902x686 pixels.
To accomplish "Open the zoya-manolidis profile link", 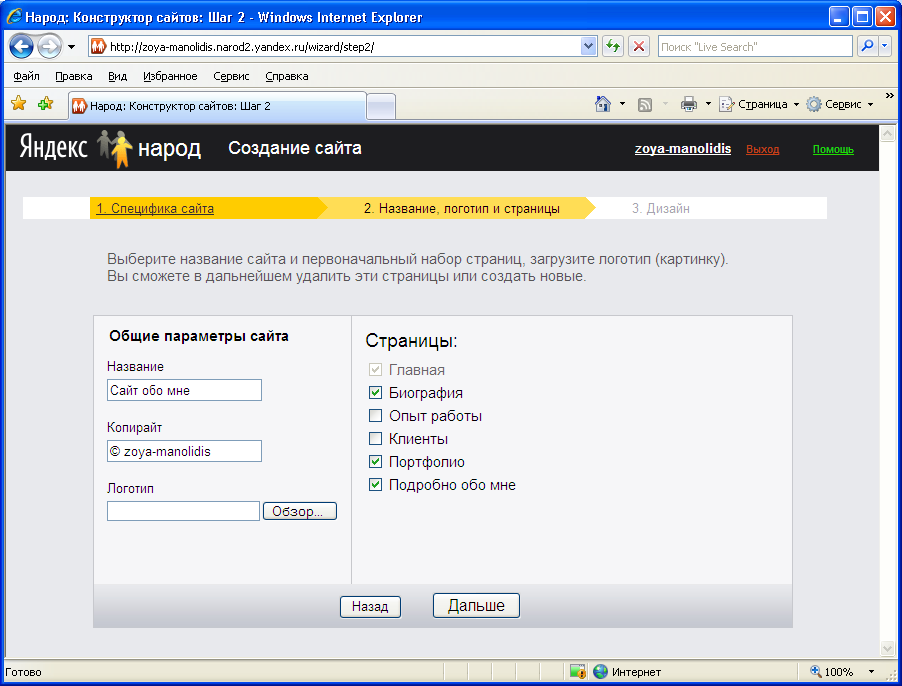I will pyautogui.click(x=683, y=149).
